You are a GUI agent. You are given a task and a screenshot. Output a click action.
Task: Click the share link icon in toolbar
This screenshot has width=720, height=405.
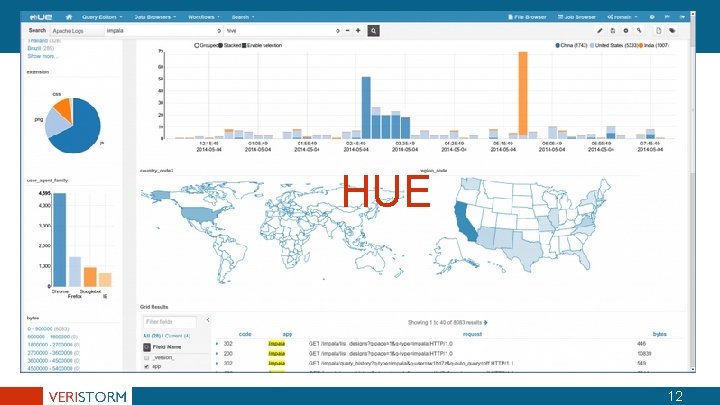tap(639, 31)
